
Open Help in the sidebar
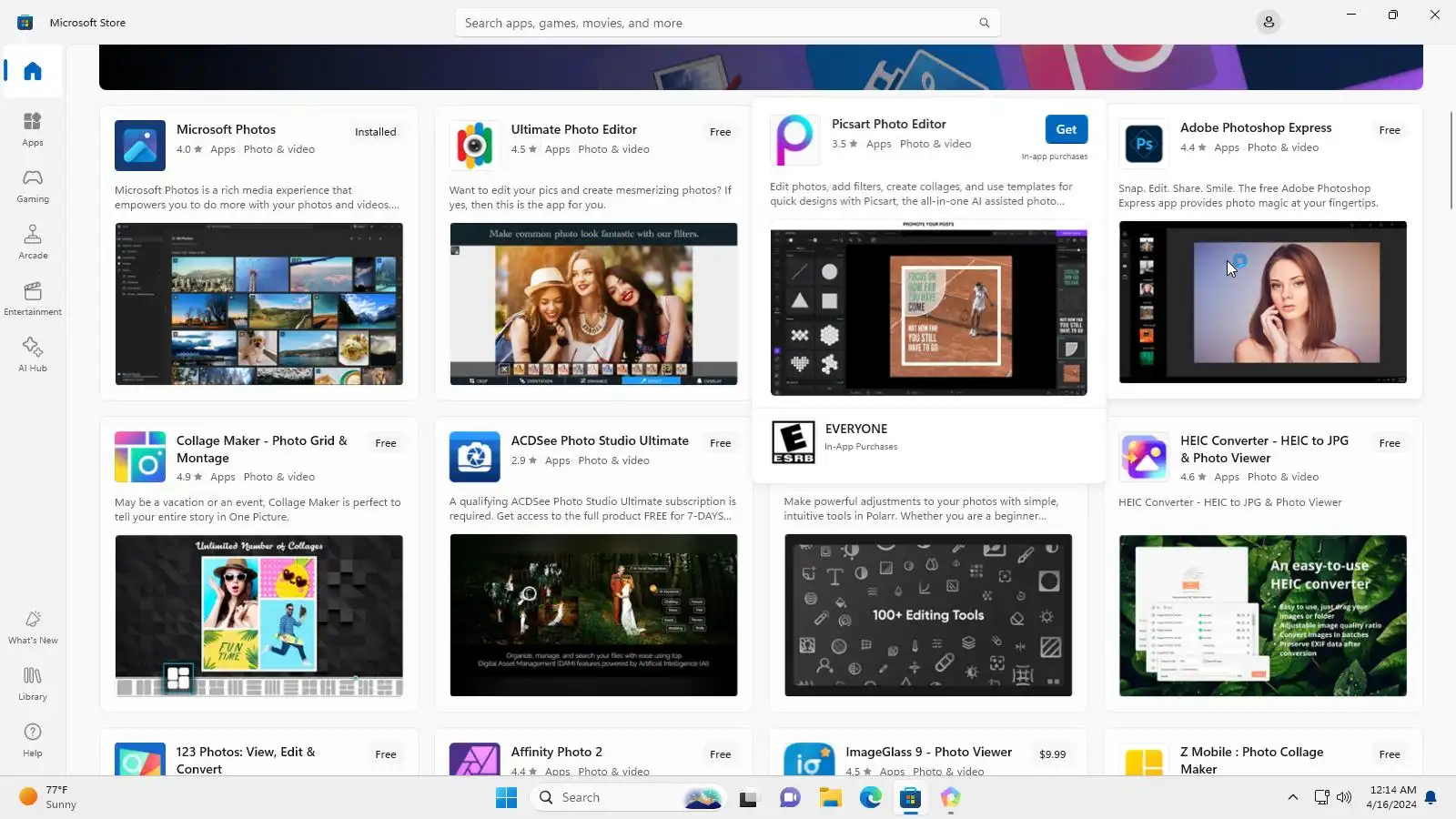click(x=33, y=740)
